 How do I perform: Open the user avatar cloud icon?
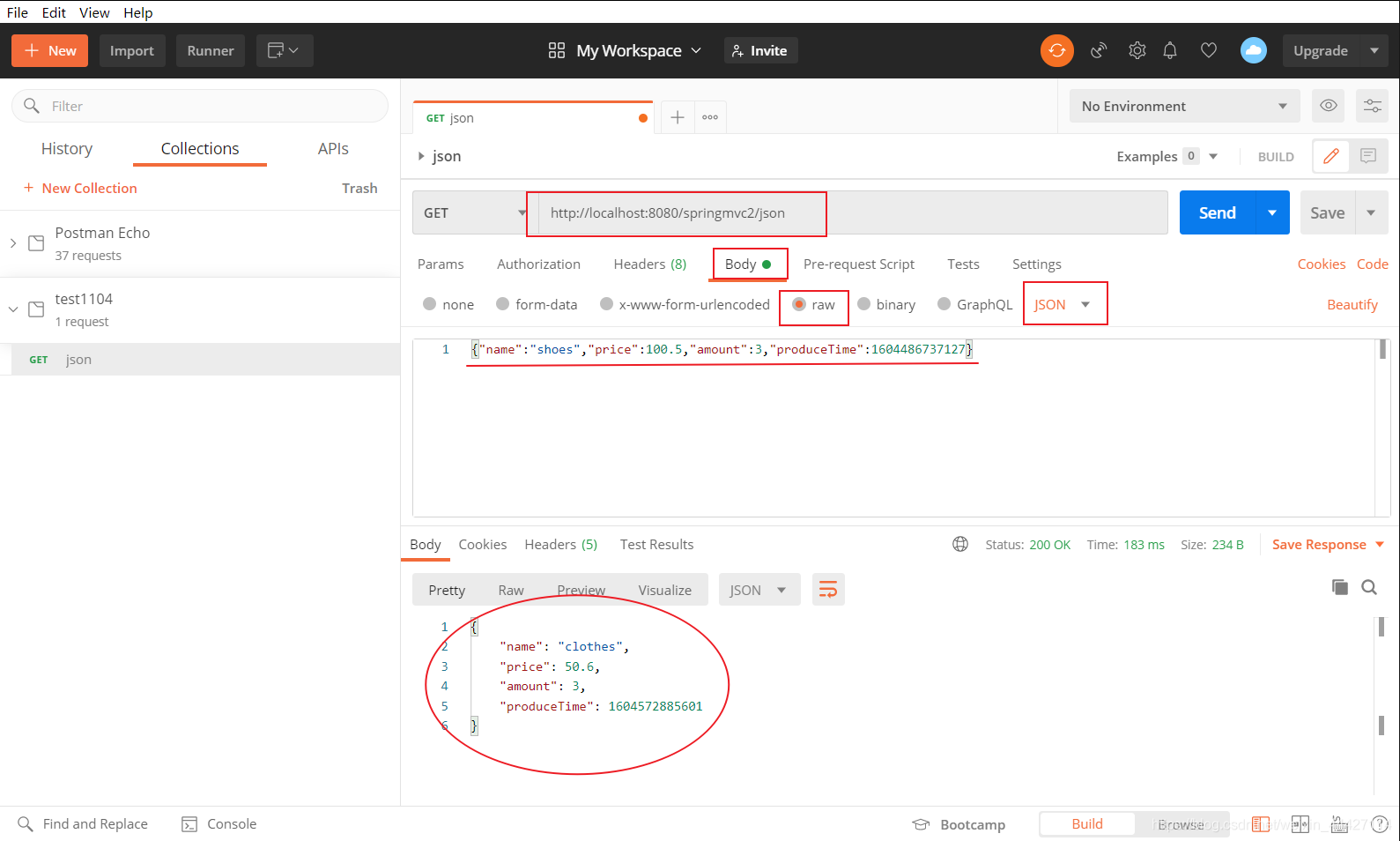coord(1253,50)
